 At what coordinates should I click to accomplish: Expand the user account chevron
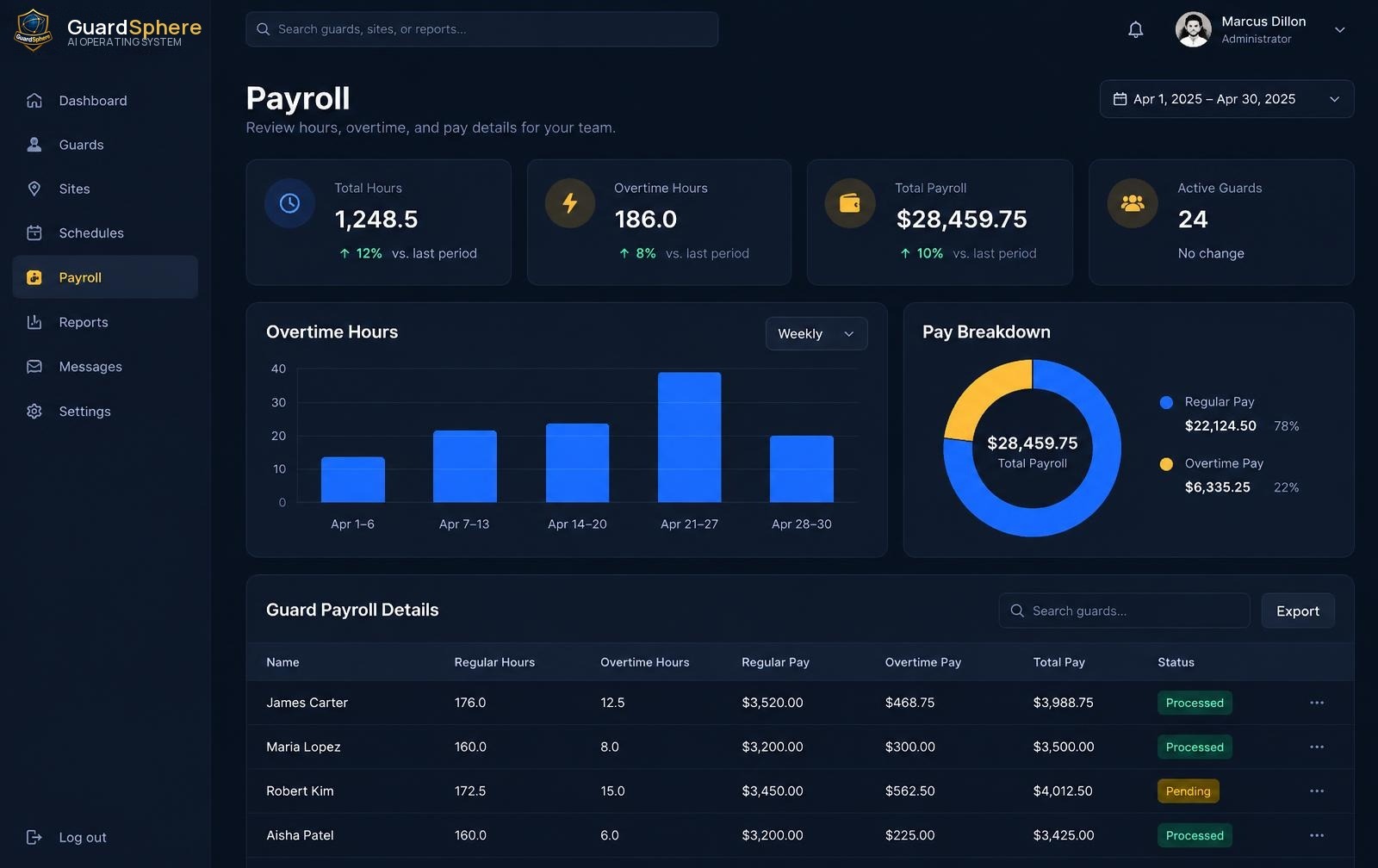click(1339, 30)
